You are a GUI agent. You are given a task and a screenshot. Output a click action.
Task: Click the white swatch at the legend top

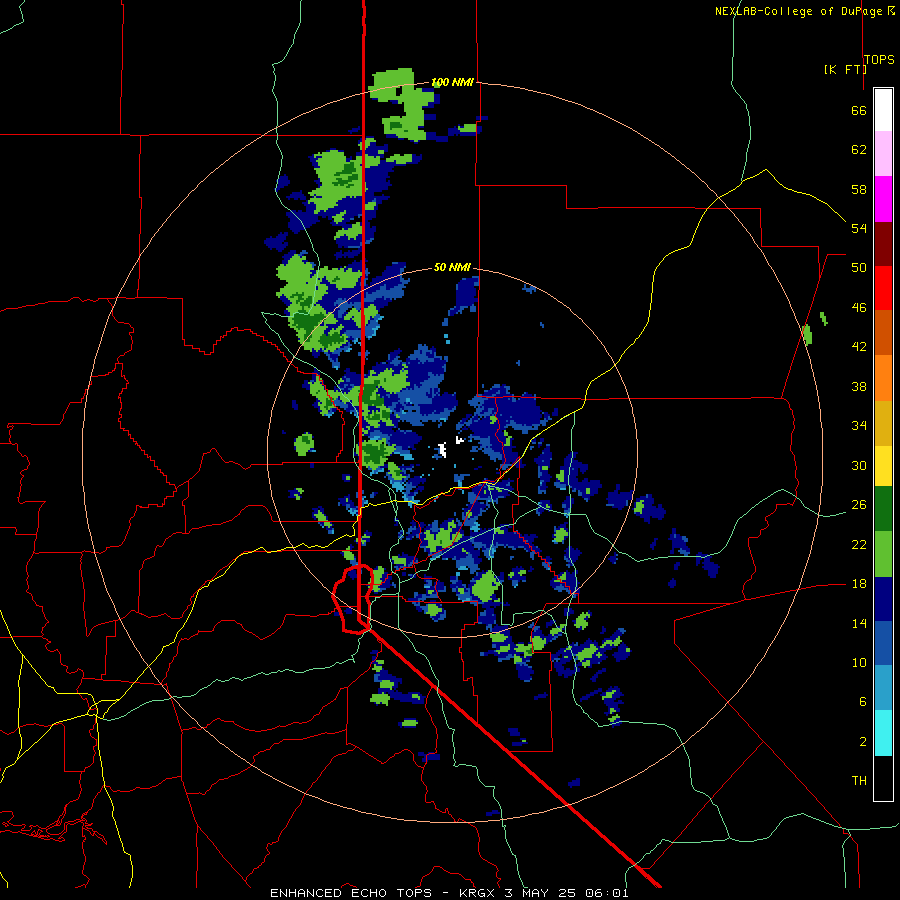click(x=883, y=110)
